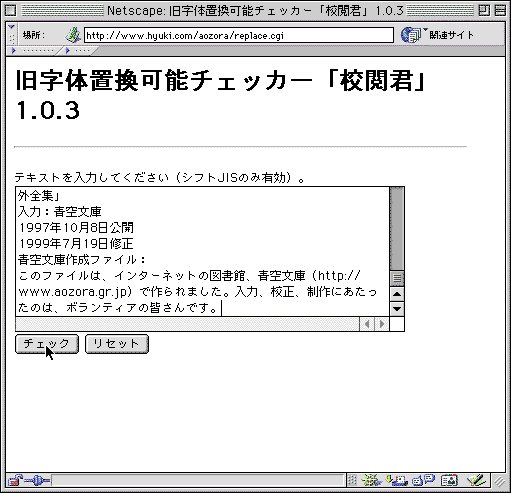Viewport: 511px width, 493px height.
Task: Open Composer from the component bar
Action: [476, 480]
